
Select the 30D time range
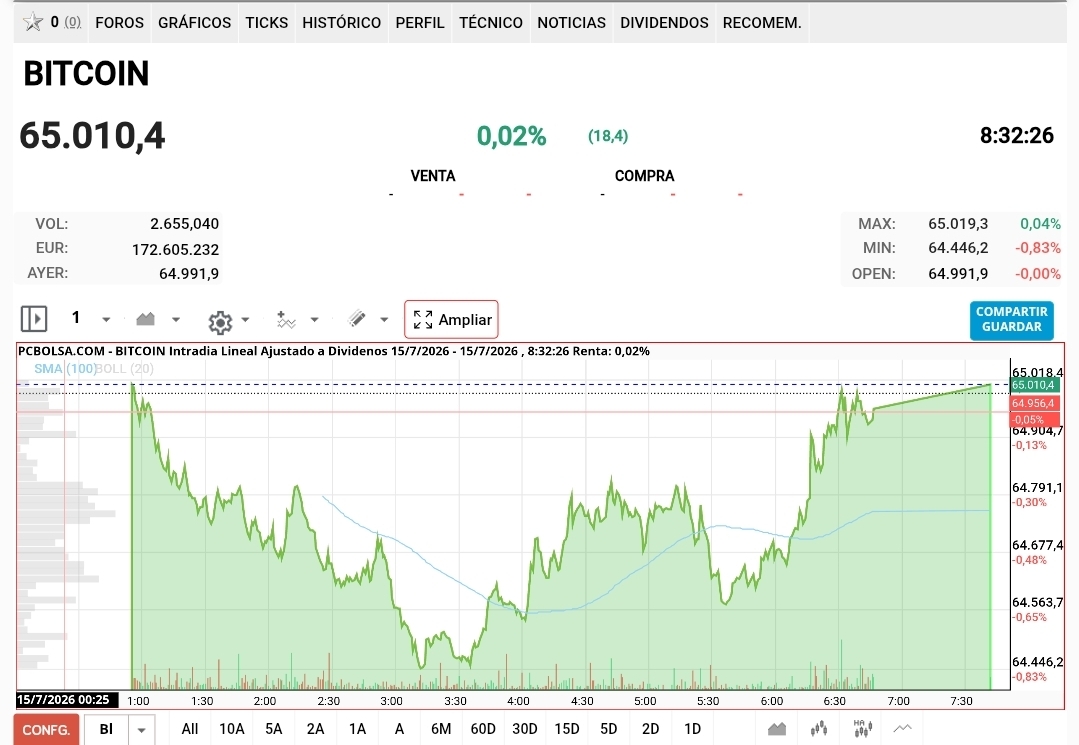(x=525, y=729)
